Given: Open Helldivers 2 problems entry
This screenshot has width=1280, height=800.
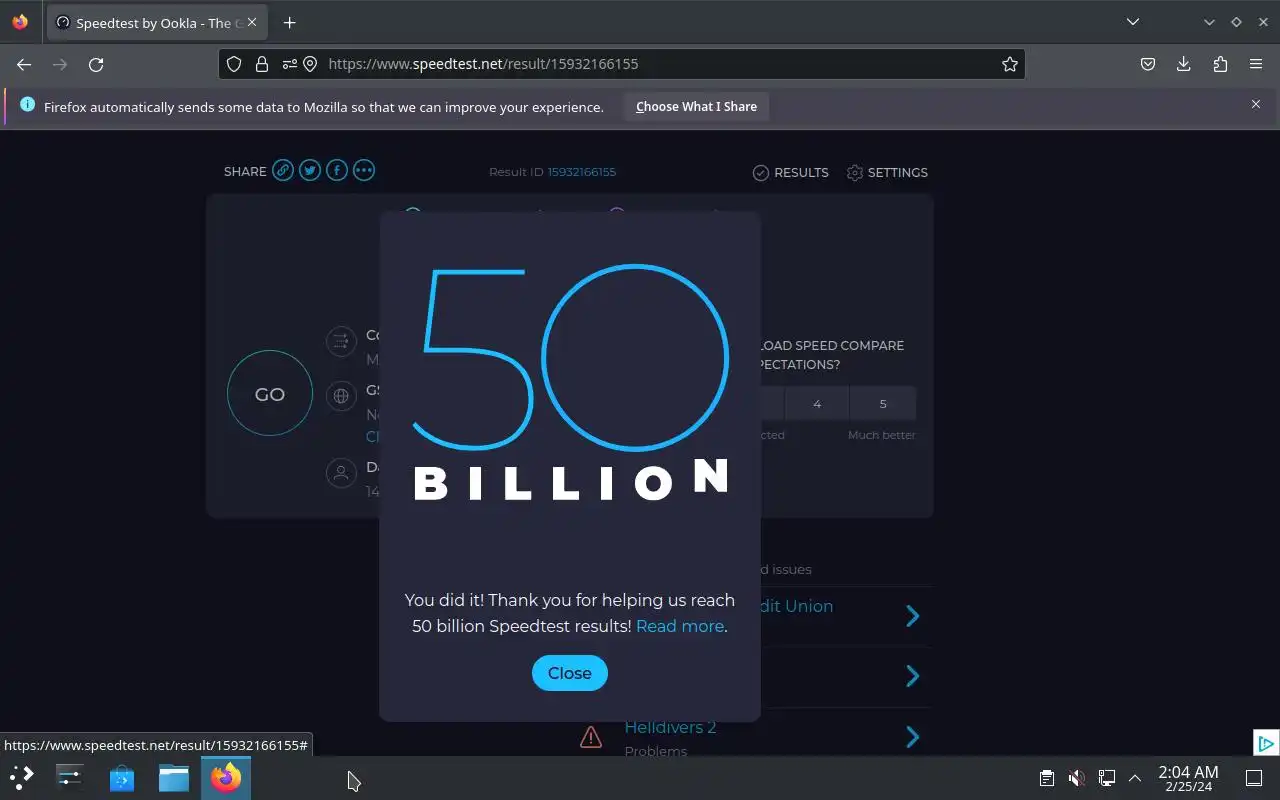Looking at the screenshot, I should pos(670,727).
